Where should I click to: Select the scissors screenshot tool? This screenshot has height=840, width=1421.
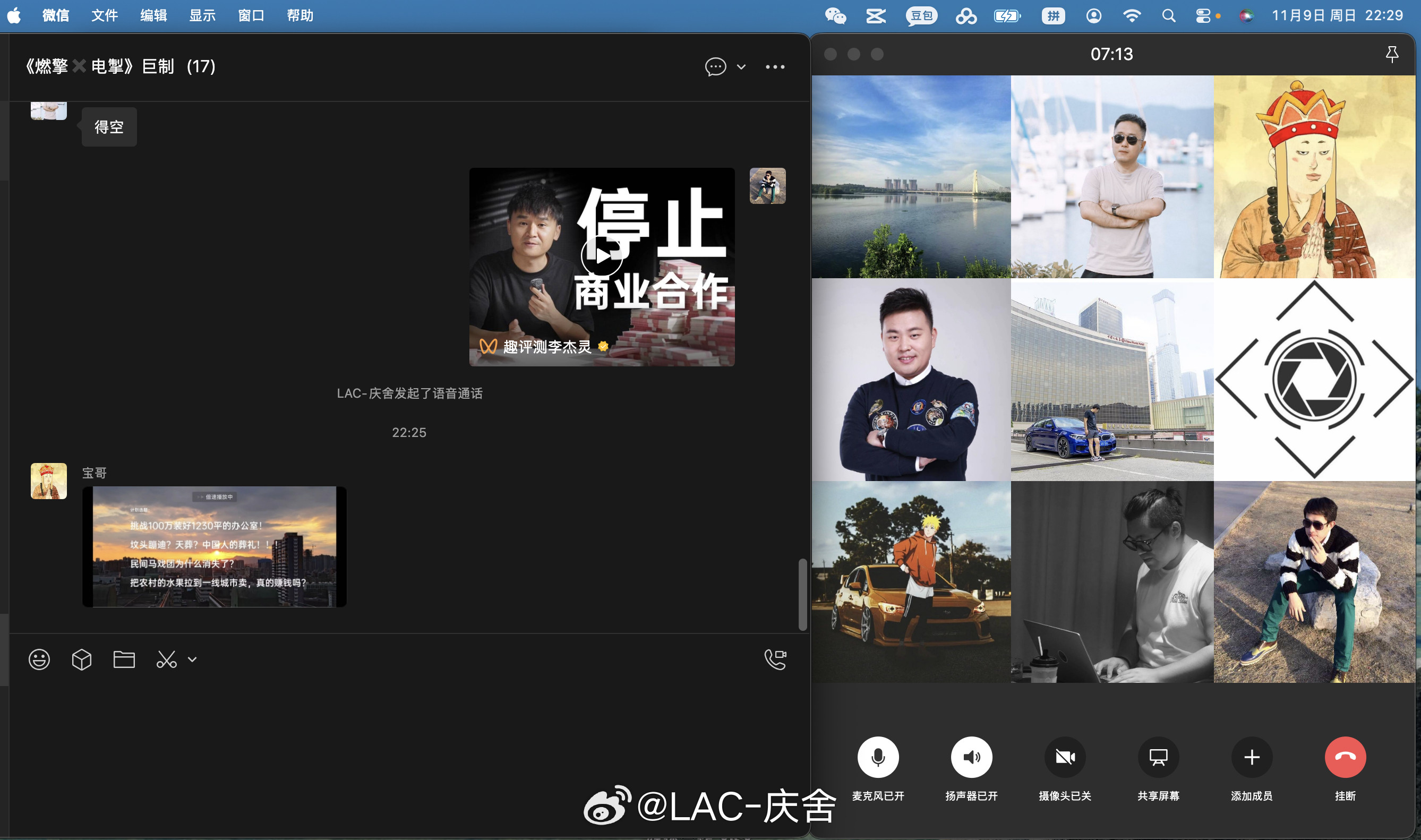coord(166,659)
